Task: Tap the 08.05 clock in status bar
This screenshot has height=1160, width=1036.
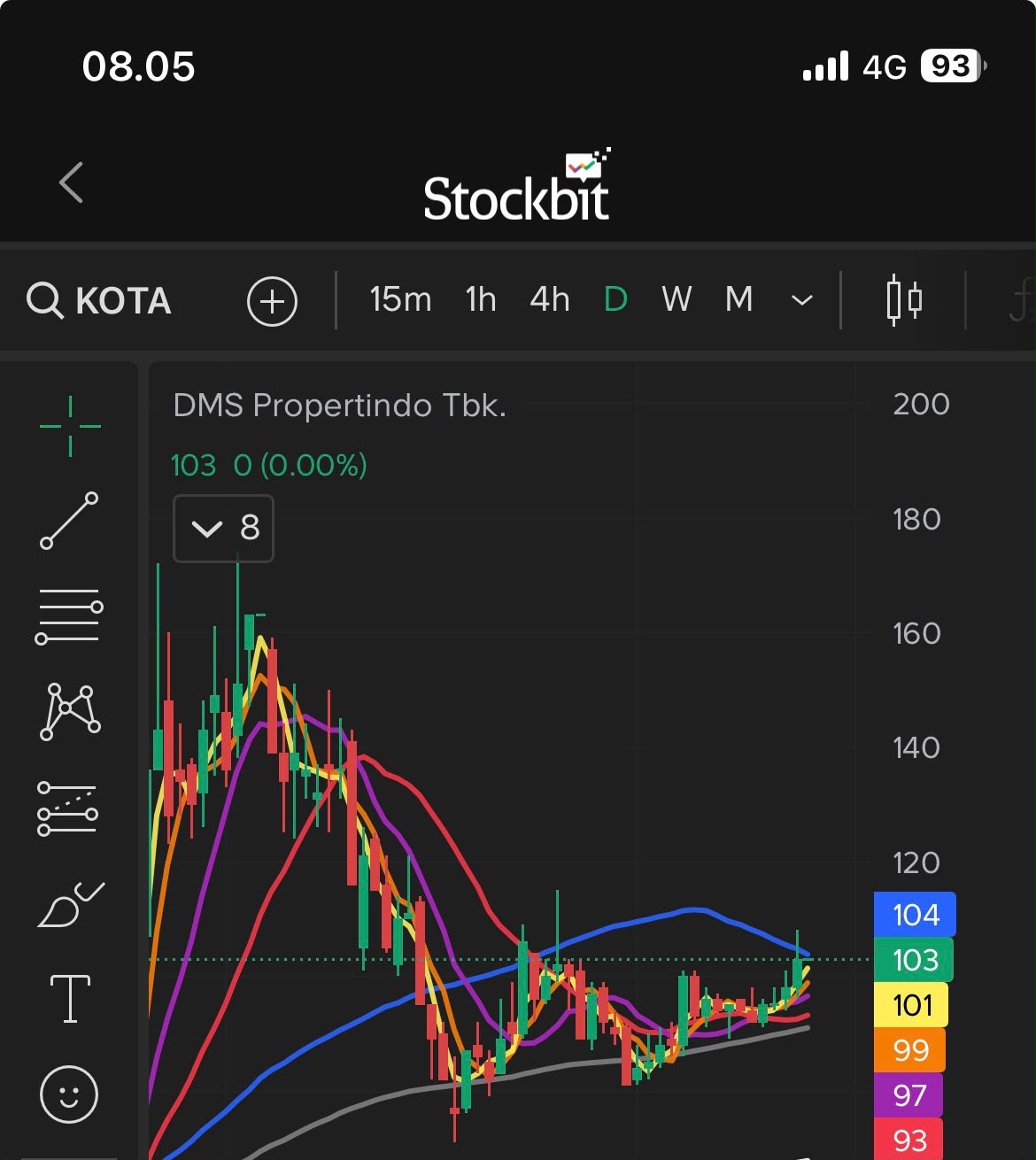Action: pyautogui.click(x=138, y=67)
